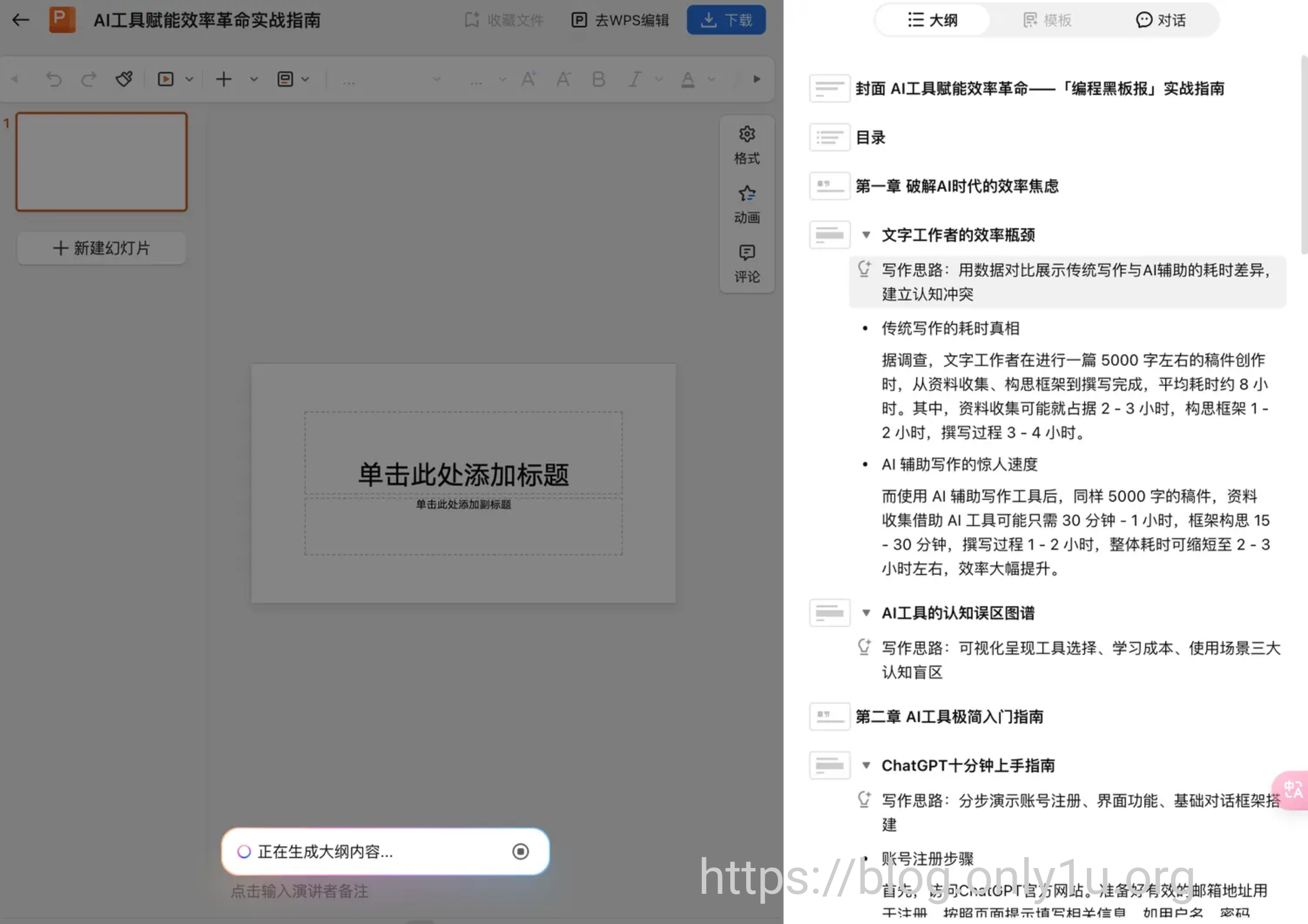Switch to the 模板 tab

[1047, 20]
